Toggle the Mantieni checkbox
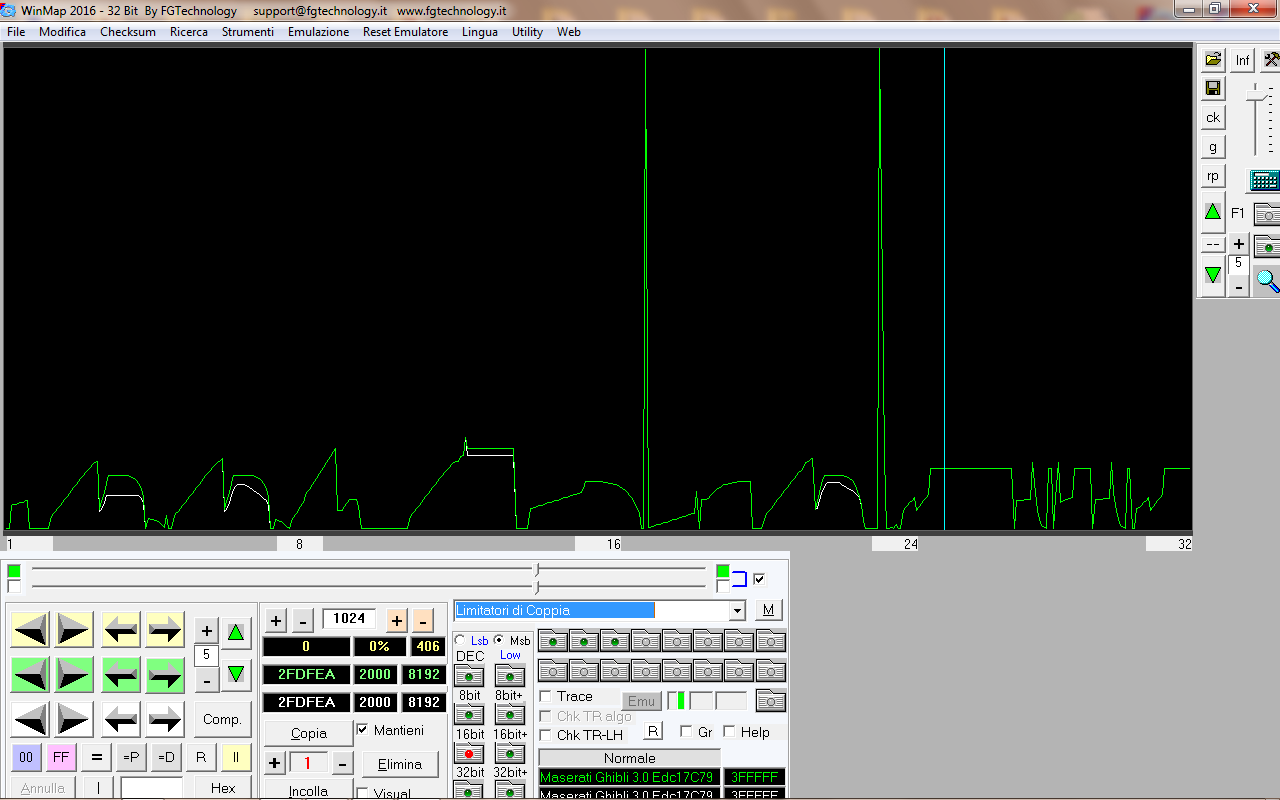The image size is (1280, 800). (363, 730)
